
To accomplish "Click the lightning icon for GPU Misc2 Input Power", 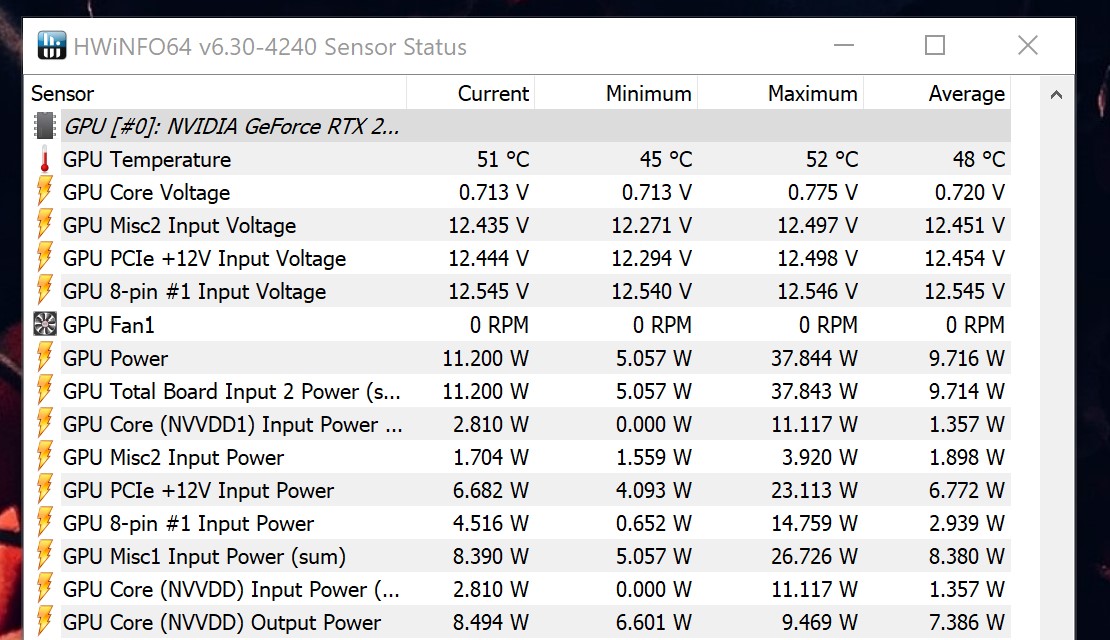I will pyautogui.click(x=45, y=457).
